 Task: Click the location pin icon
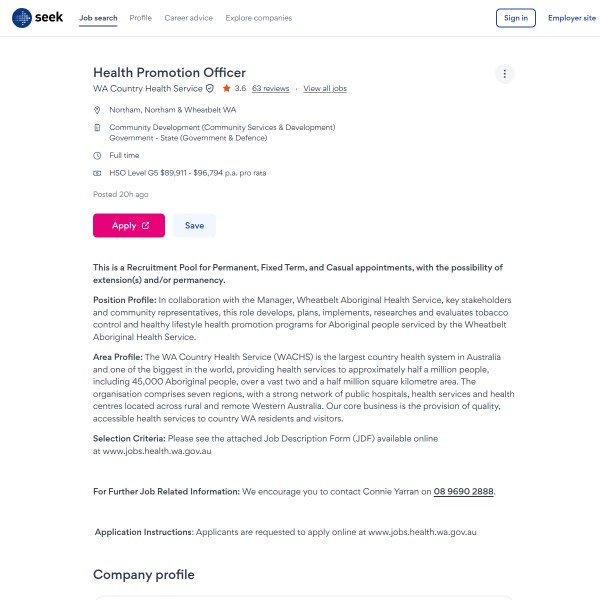pos(97,109)
